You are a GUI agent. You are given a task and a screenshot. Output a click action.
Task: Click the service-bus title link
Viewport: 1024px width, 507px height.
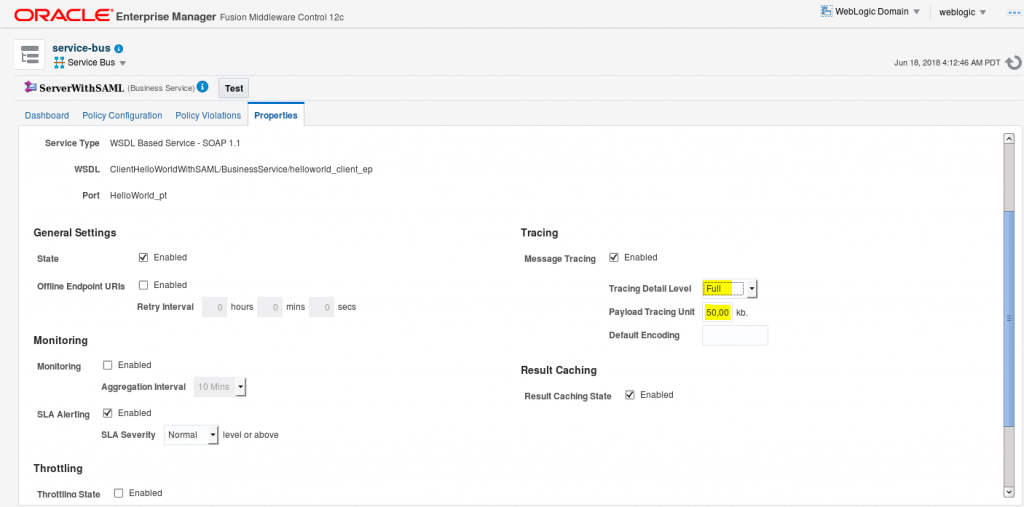81,48
